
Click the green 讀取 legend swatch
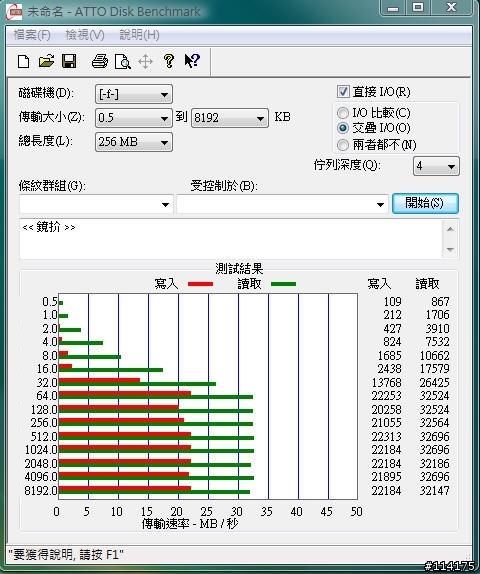(283, 284)
